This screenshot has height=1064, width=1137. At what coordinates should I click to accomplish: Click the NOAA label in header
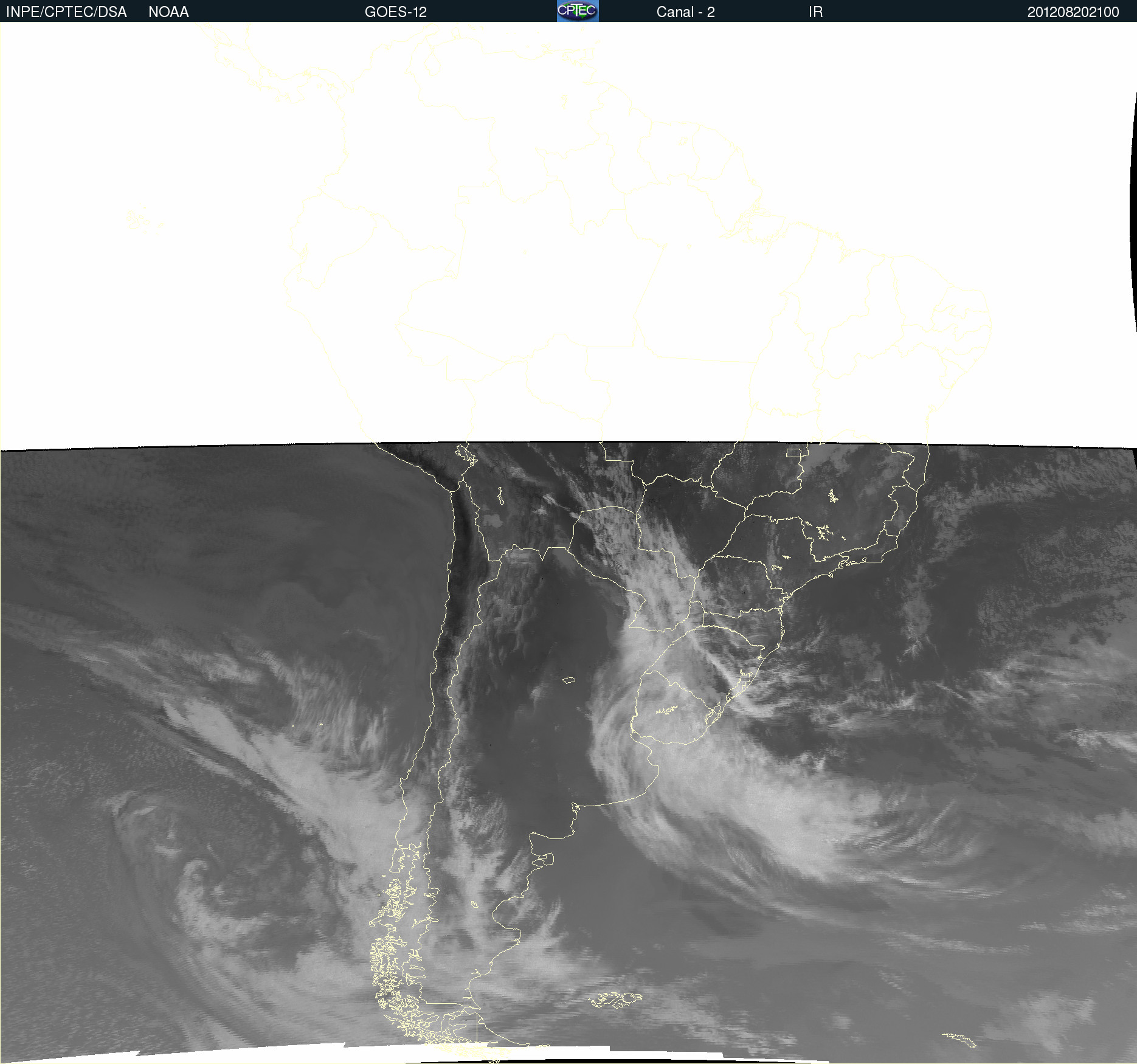(x=168, y=12)
